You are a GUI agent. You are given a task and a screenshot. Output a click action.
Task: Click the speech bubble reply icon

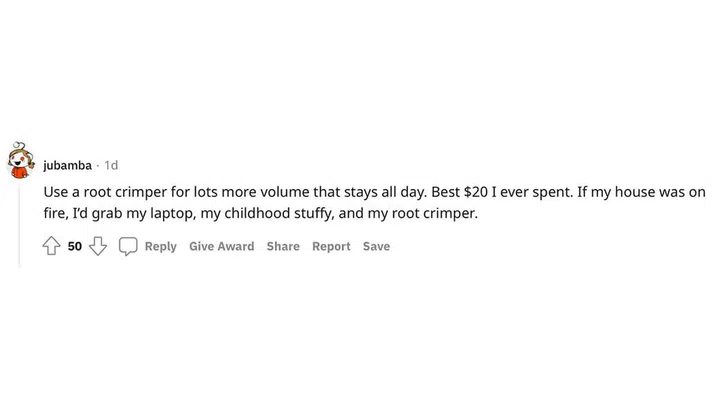point(128,246)
